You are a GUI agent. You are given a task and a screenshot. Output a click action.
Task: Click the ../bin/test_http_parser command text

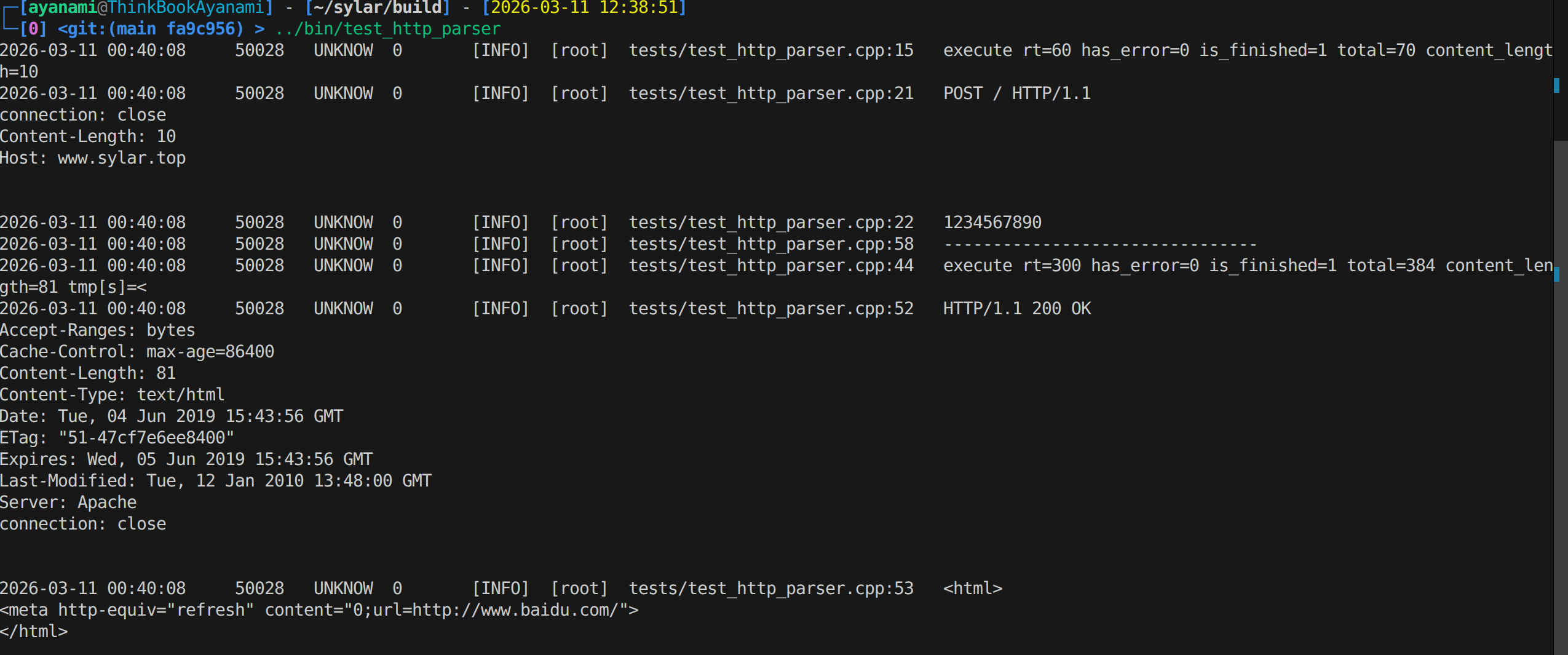click(388, 29)
